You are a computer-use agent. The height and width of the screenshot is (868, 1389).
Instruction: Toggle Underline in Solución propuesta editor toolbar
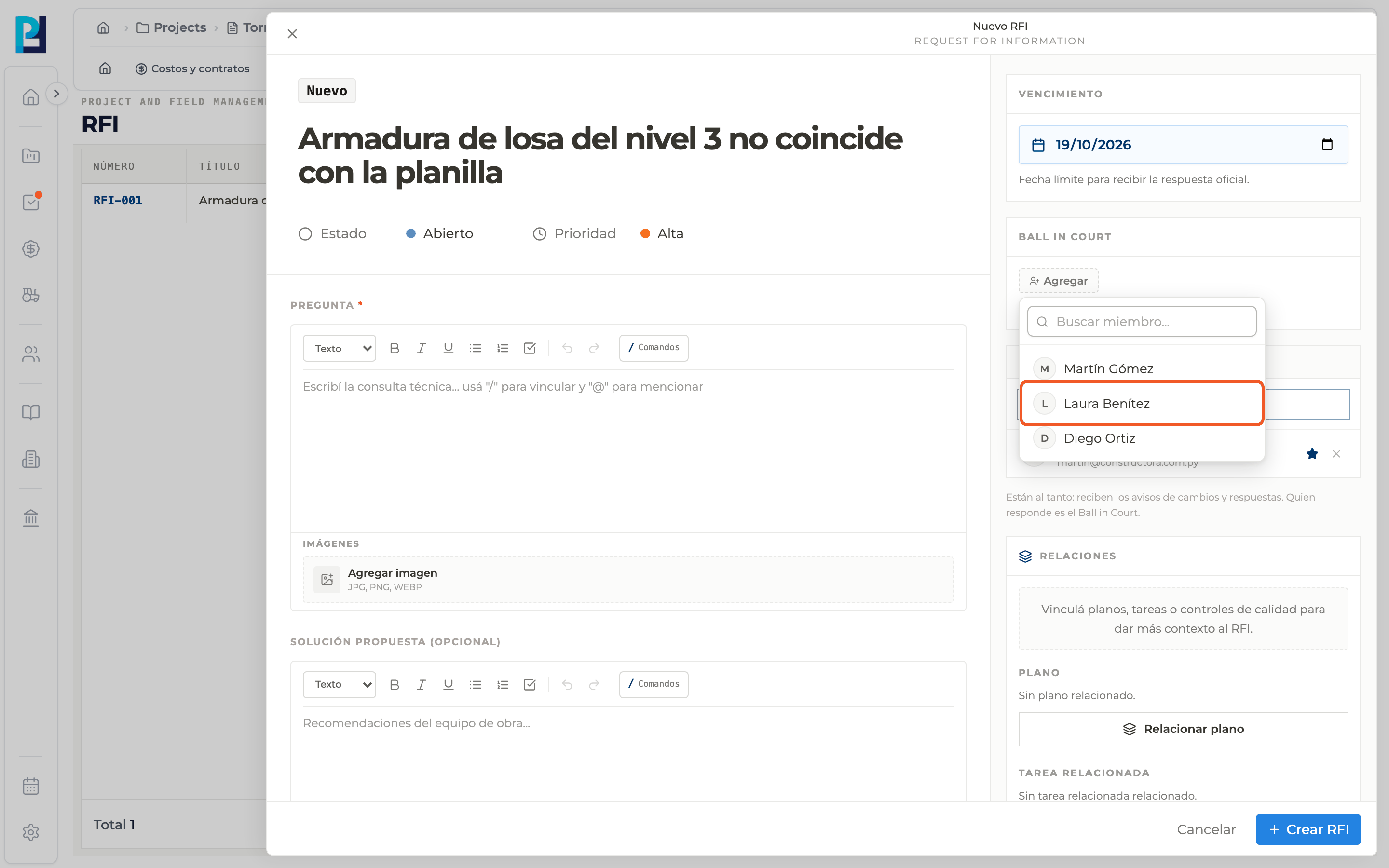[x=448, y=684]
